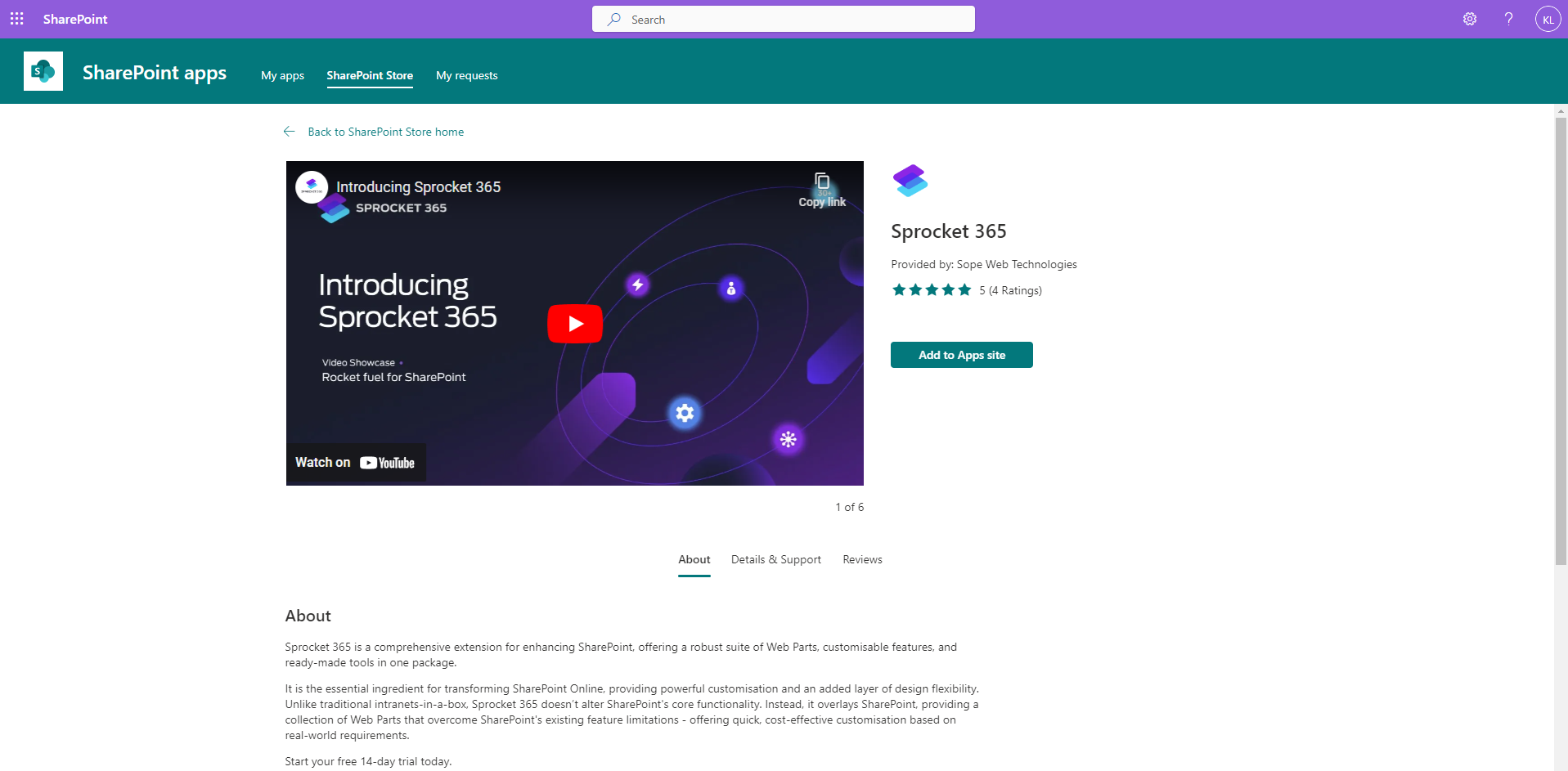Open the My requests section
Screen dimensions: 1568x771
(466, 74)
